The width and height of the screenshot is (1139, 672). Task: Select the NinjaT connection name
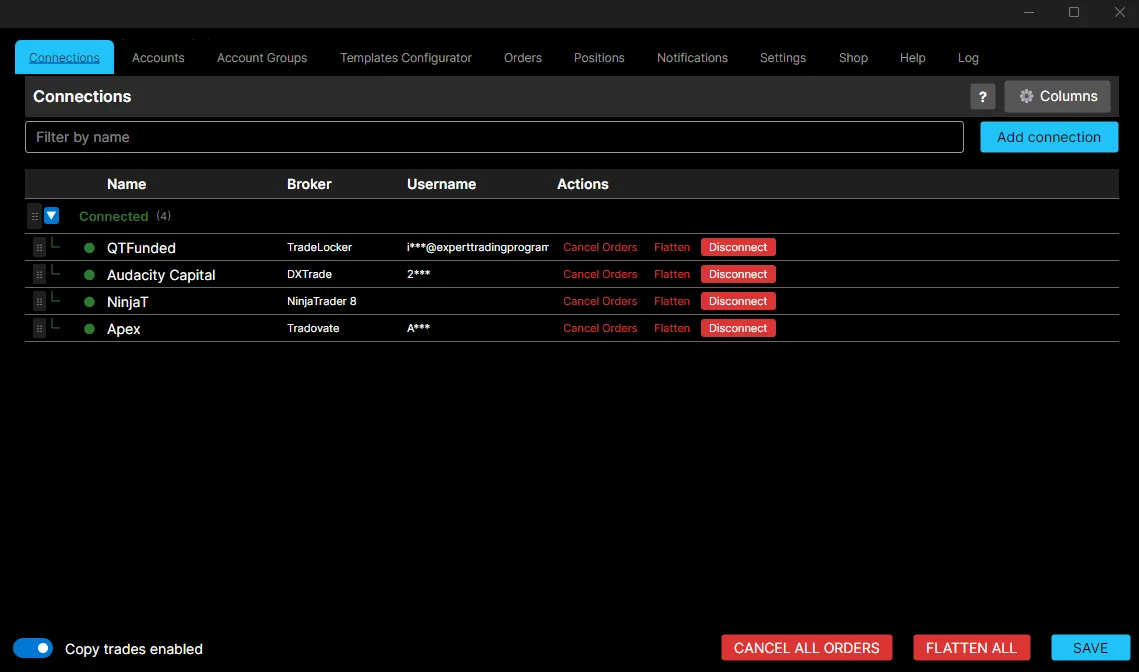tap(127, 301)
